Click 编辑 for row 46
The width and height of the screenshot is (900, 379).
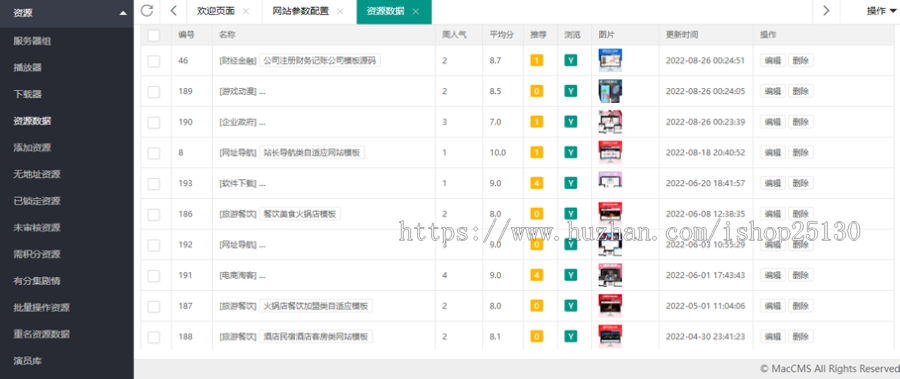[x=773, y=60]
